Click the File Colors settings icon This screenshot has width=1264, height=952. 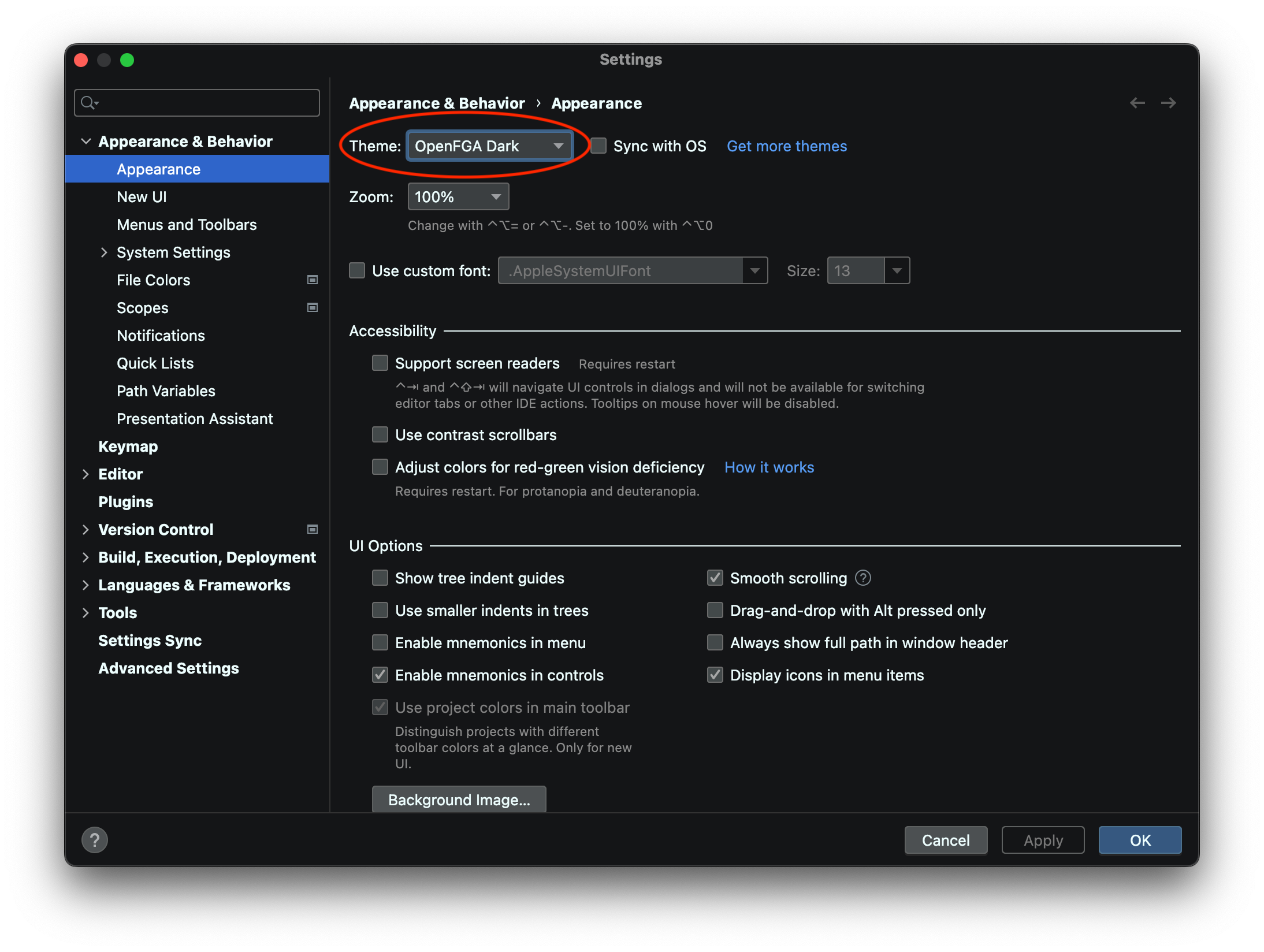[312, 280]
